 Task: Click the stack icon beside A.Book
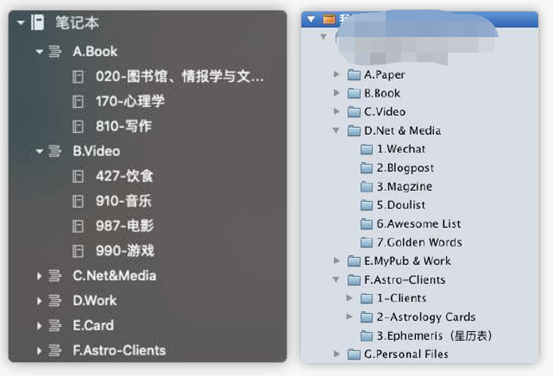coord(55,51)
